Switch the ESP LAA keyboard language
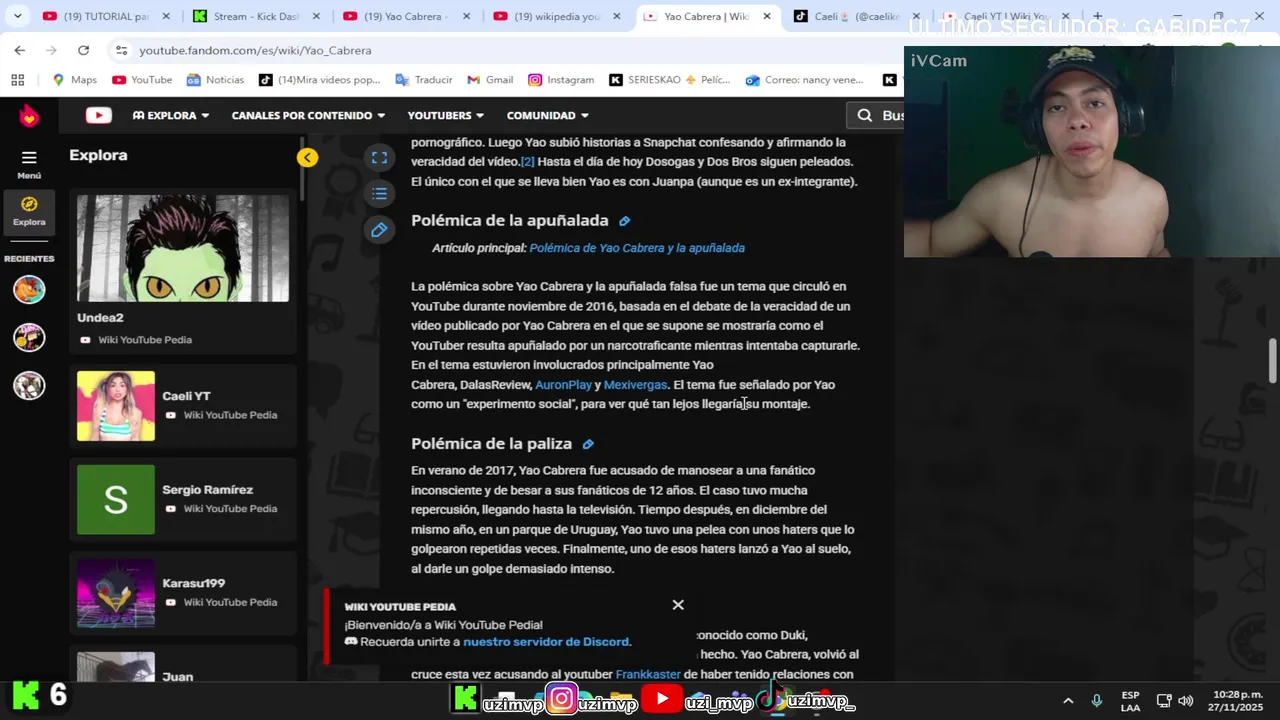The width and height of the screenshot is (1280, 720). click(1130, 701)
